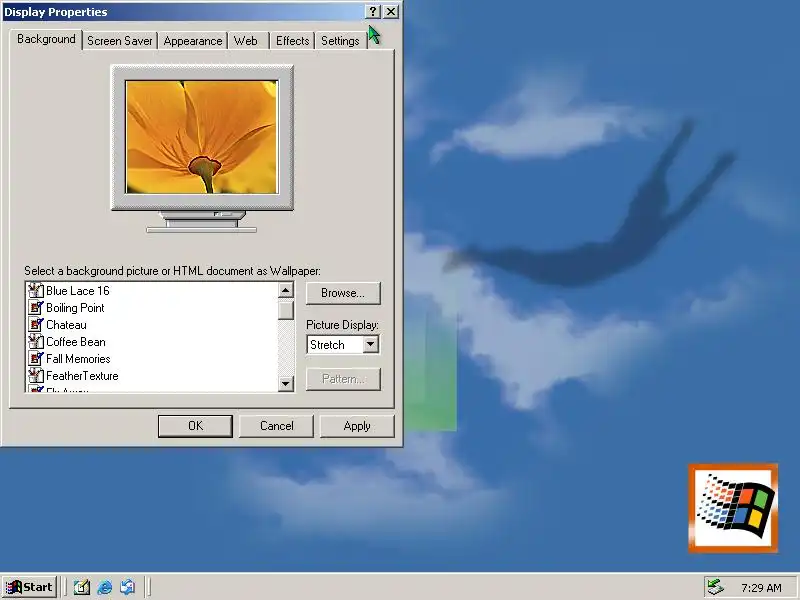Screen dimensions: 800x600
Task: Click the Boiling Point wallpaper icon
Action: 35,308
